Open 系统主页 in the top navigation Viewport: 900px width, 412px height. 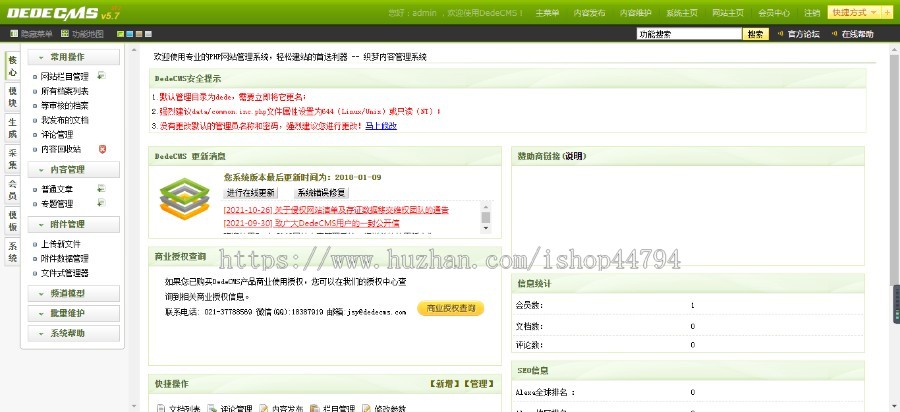(682, 13)
